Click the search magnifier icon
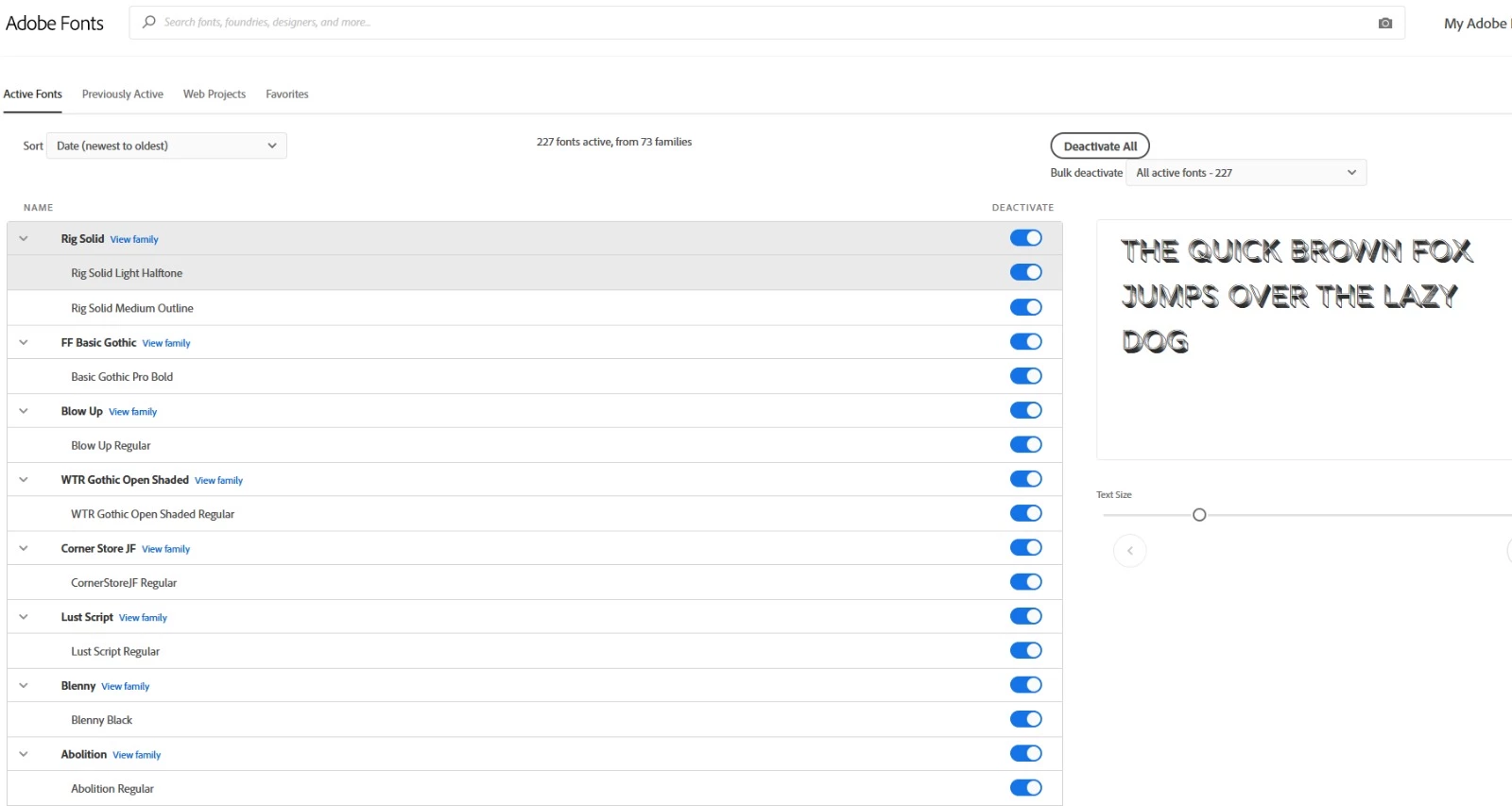This screenshot has width=1512, height=806. pos(149,22)
